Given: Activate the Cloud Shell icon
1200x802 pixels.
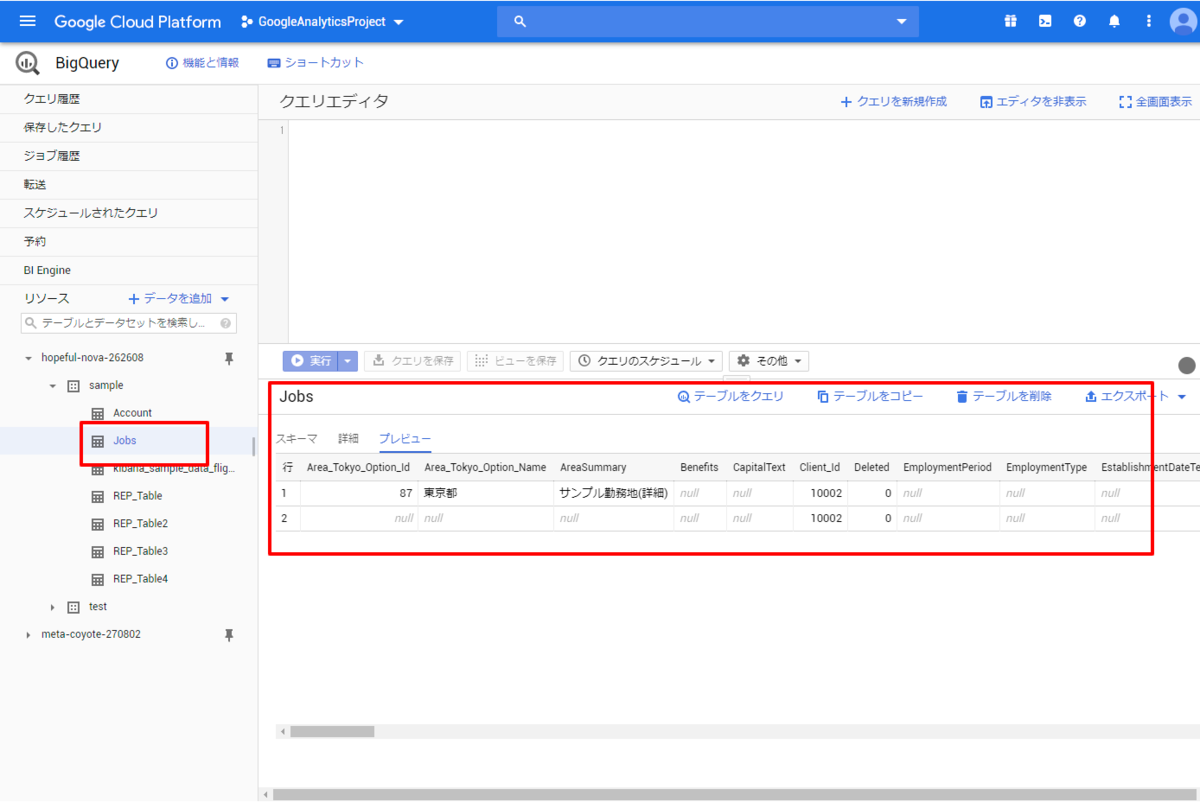Looking at the screenshot, I should (x=1045, y=21).
